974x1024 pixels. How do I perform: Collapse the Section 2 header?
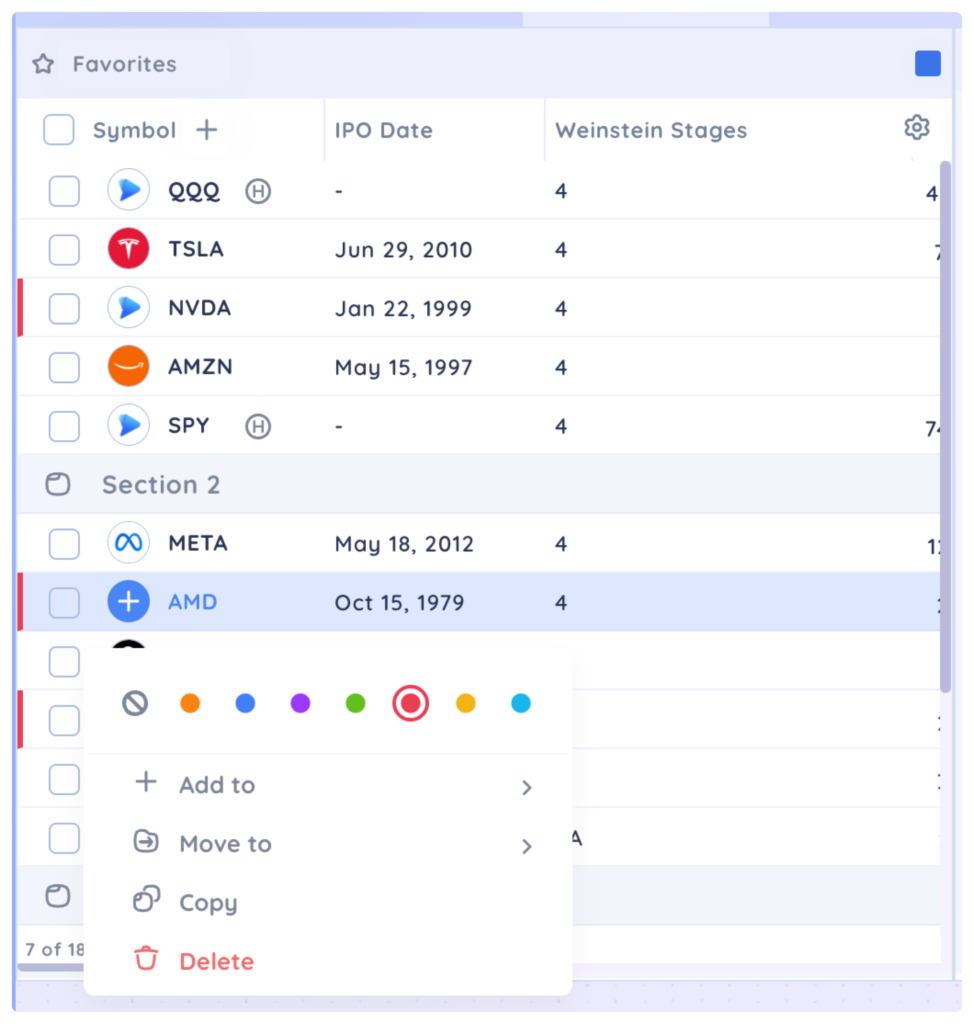click(x=478, y=484)
